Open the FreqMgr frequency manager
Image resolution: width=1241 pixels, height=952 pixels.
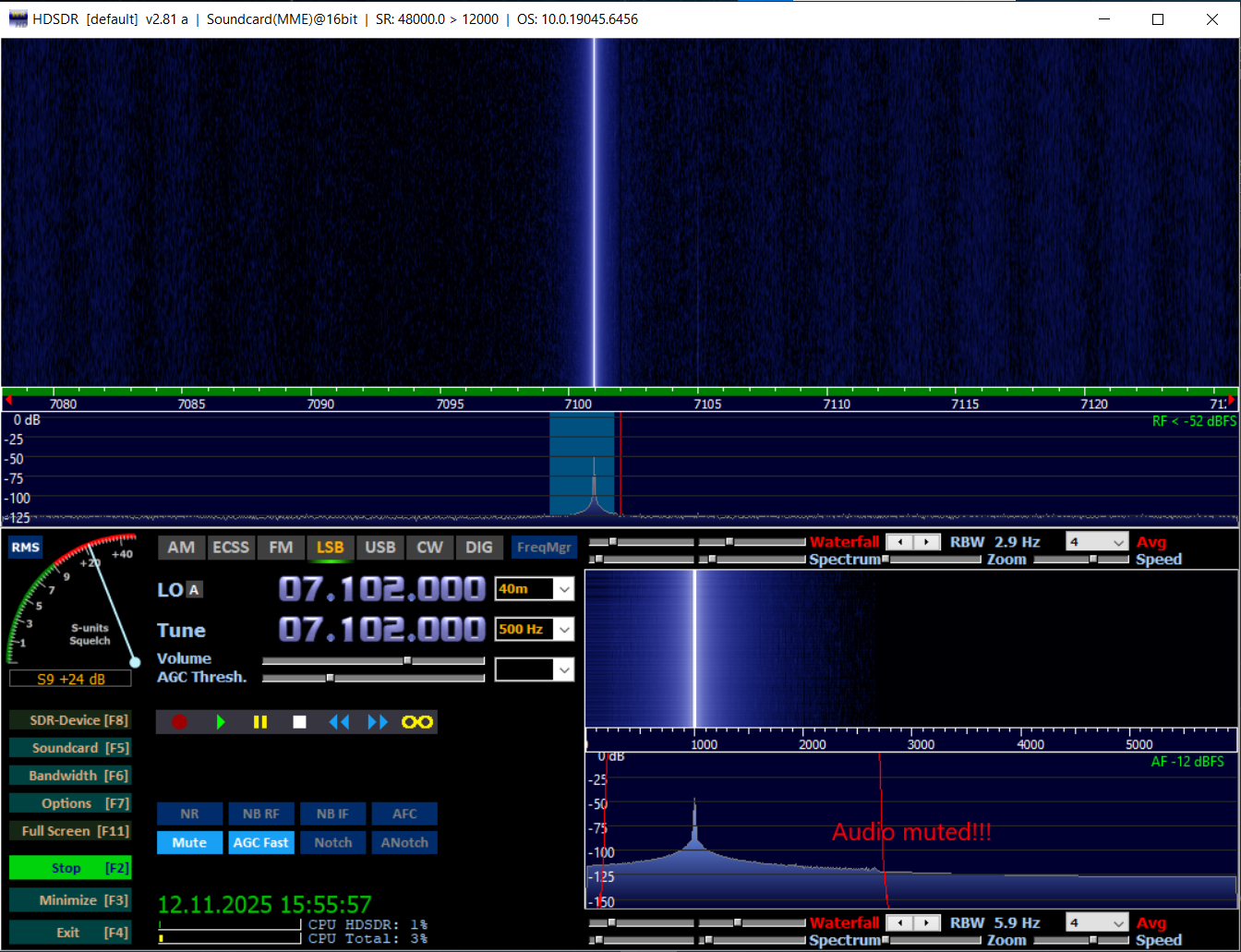[545, 548]
